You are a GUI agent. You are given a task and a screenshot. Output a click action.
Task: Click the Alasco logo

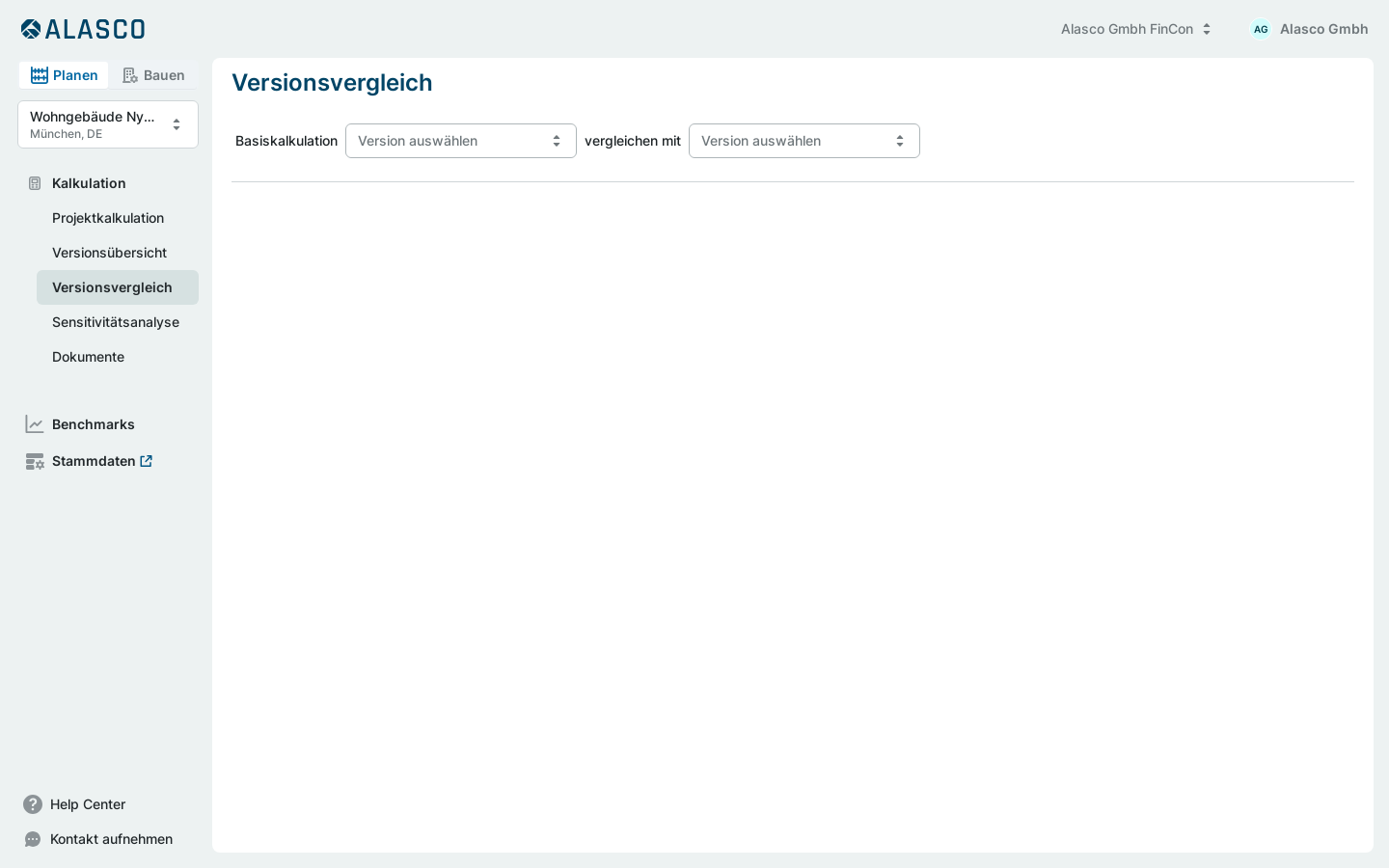(83, 29)
